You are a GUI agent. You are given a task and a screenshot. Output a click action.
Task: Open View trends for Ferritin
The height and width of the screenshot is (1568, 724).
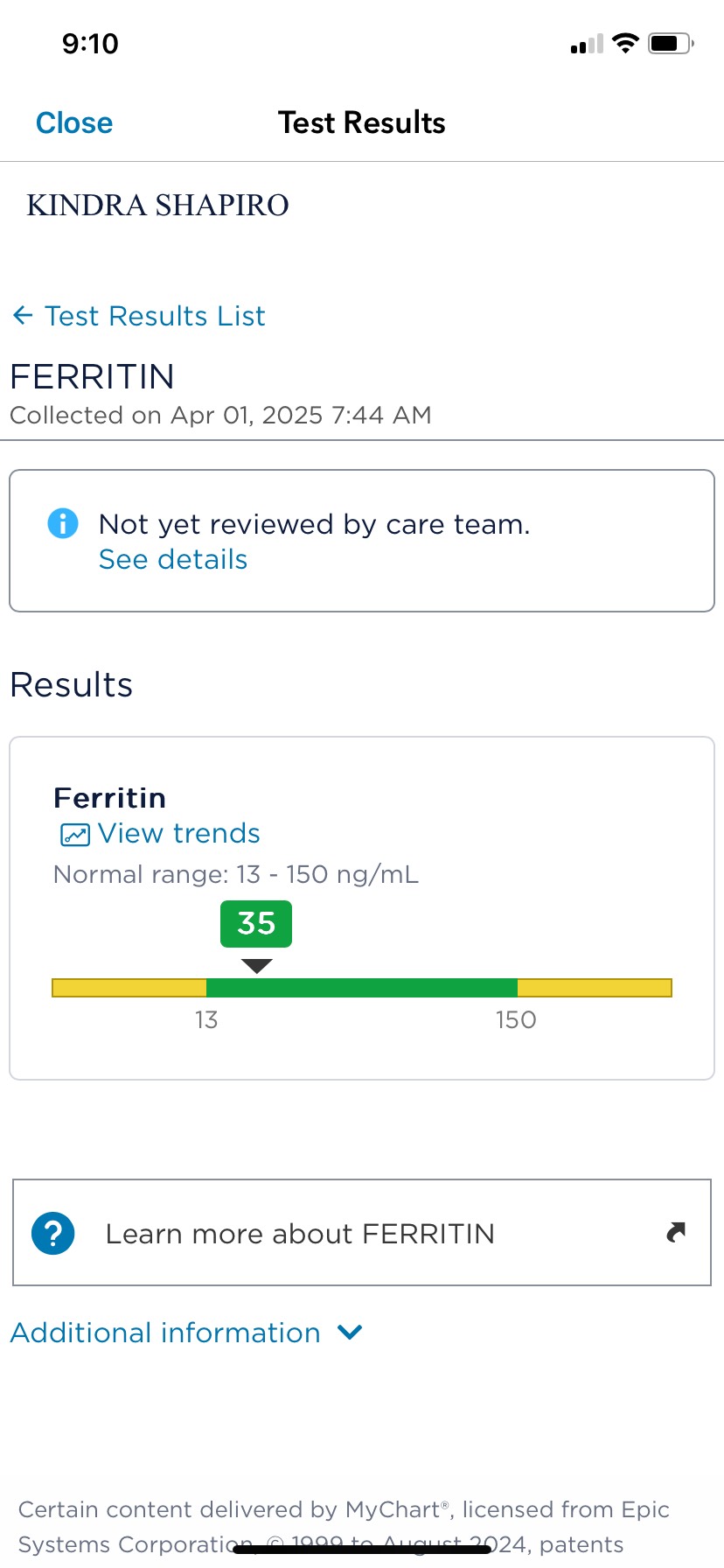click(x=178, y=834)
